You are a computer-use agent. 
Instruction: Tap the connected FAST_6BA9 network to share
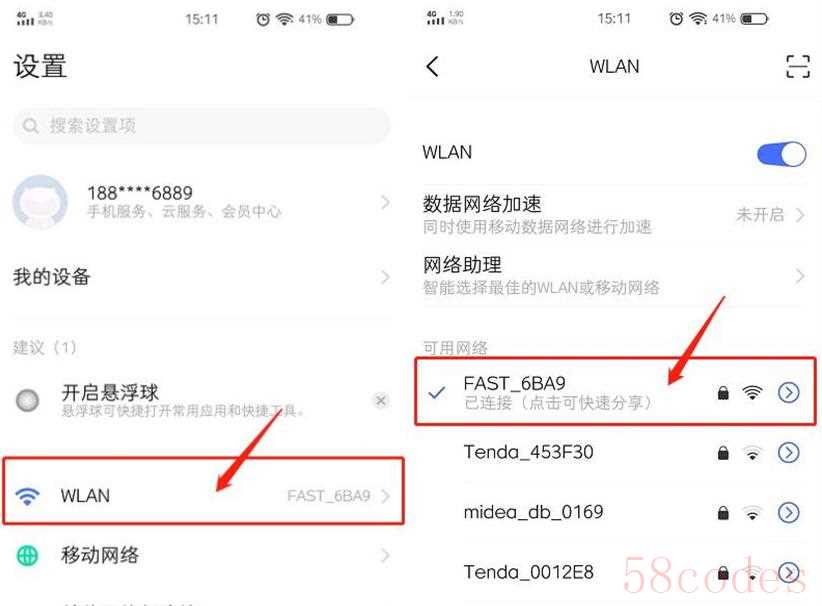(614, 392)
